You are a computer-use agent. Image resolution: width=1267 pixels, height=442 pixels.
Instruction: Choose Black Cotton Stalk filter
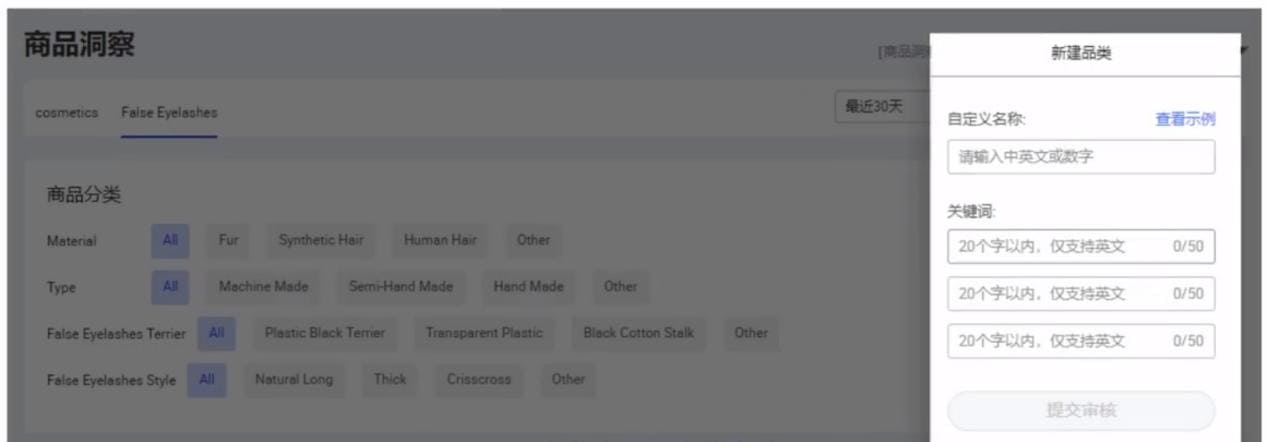tap(638, 334)
